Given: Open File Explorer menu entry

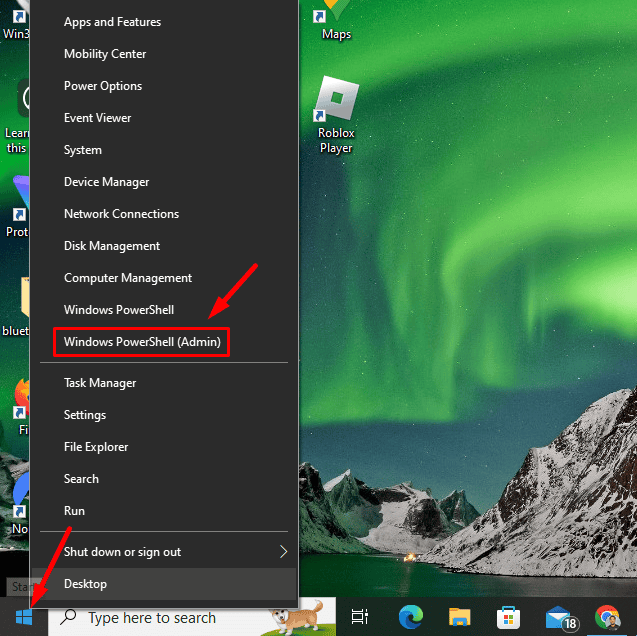Looking at the screenshot, I should coord(164,447).
